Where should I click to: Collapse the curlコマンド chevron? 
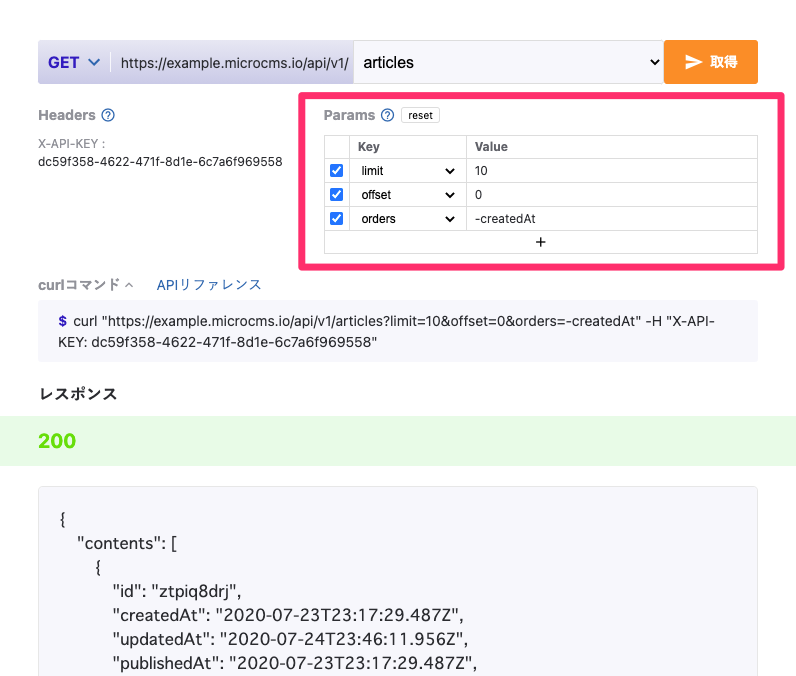(129, 285)
